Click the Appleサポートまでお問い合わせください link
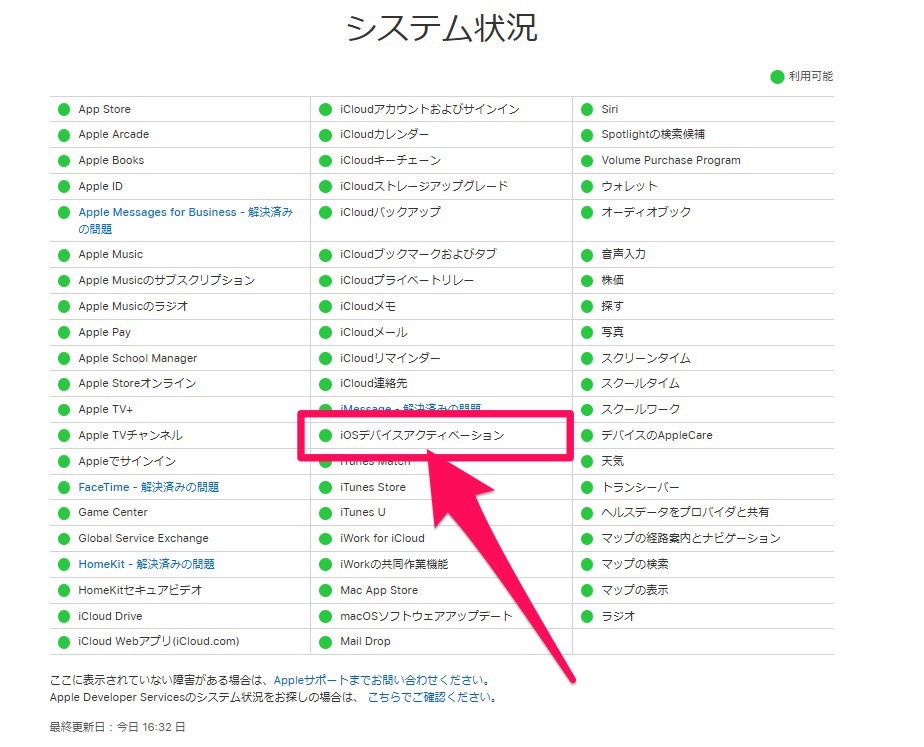 coord(381,680)
